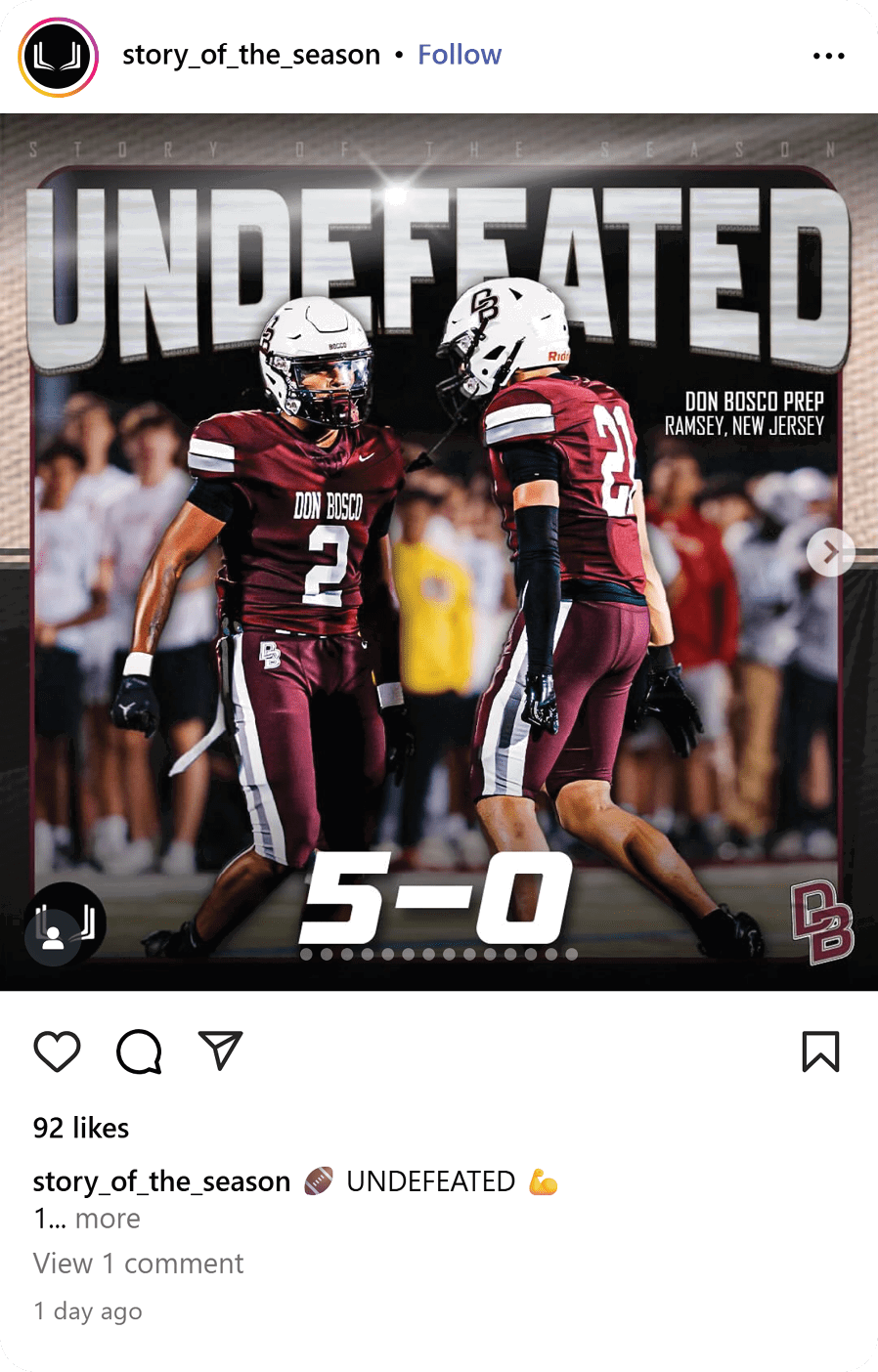
Task: Select the first carousel indicator dot
Action: tap(307, 954)
